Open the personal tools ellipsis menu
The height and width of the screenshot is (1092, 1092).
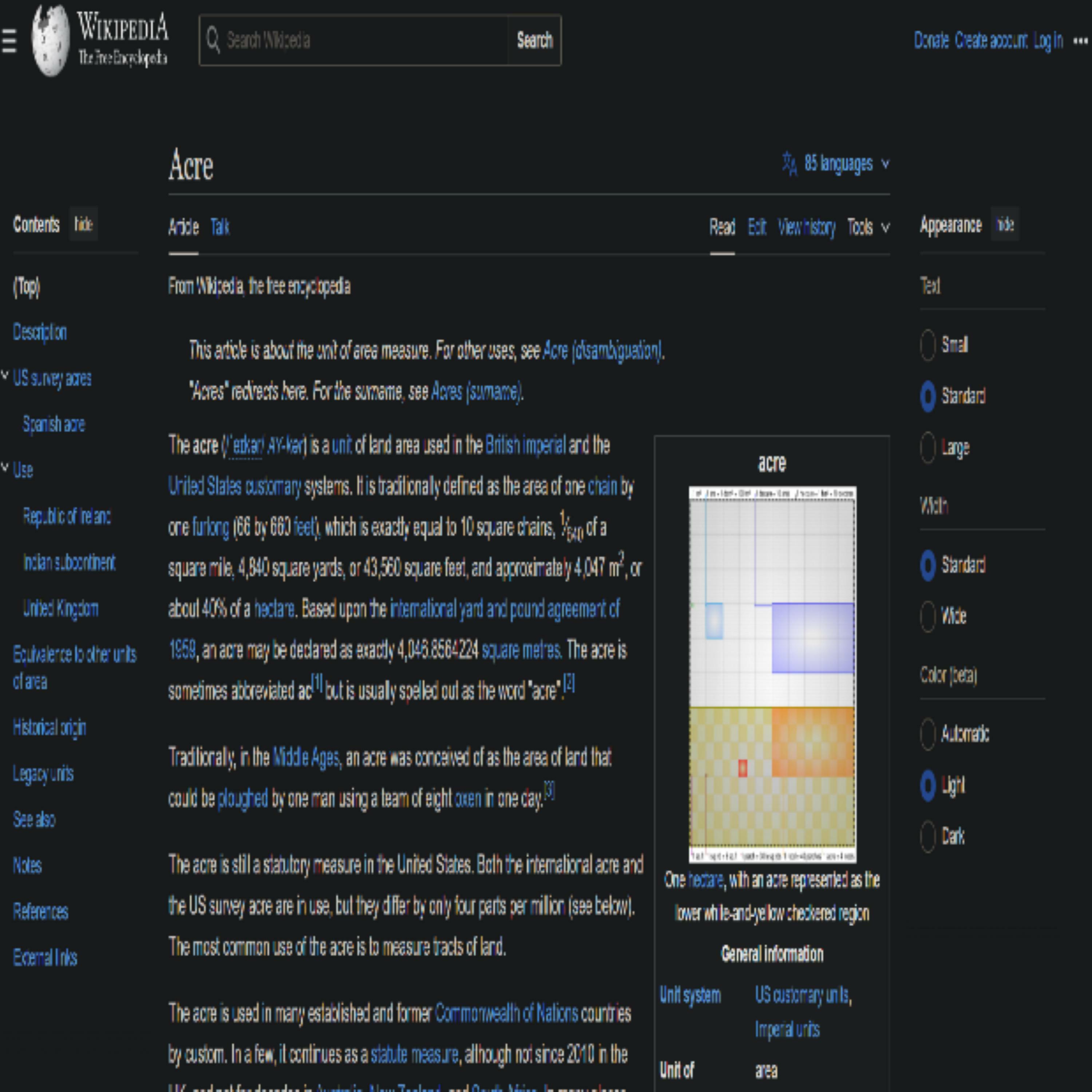point(1080,41)
